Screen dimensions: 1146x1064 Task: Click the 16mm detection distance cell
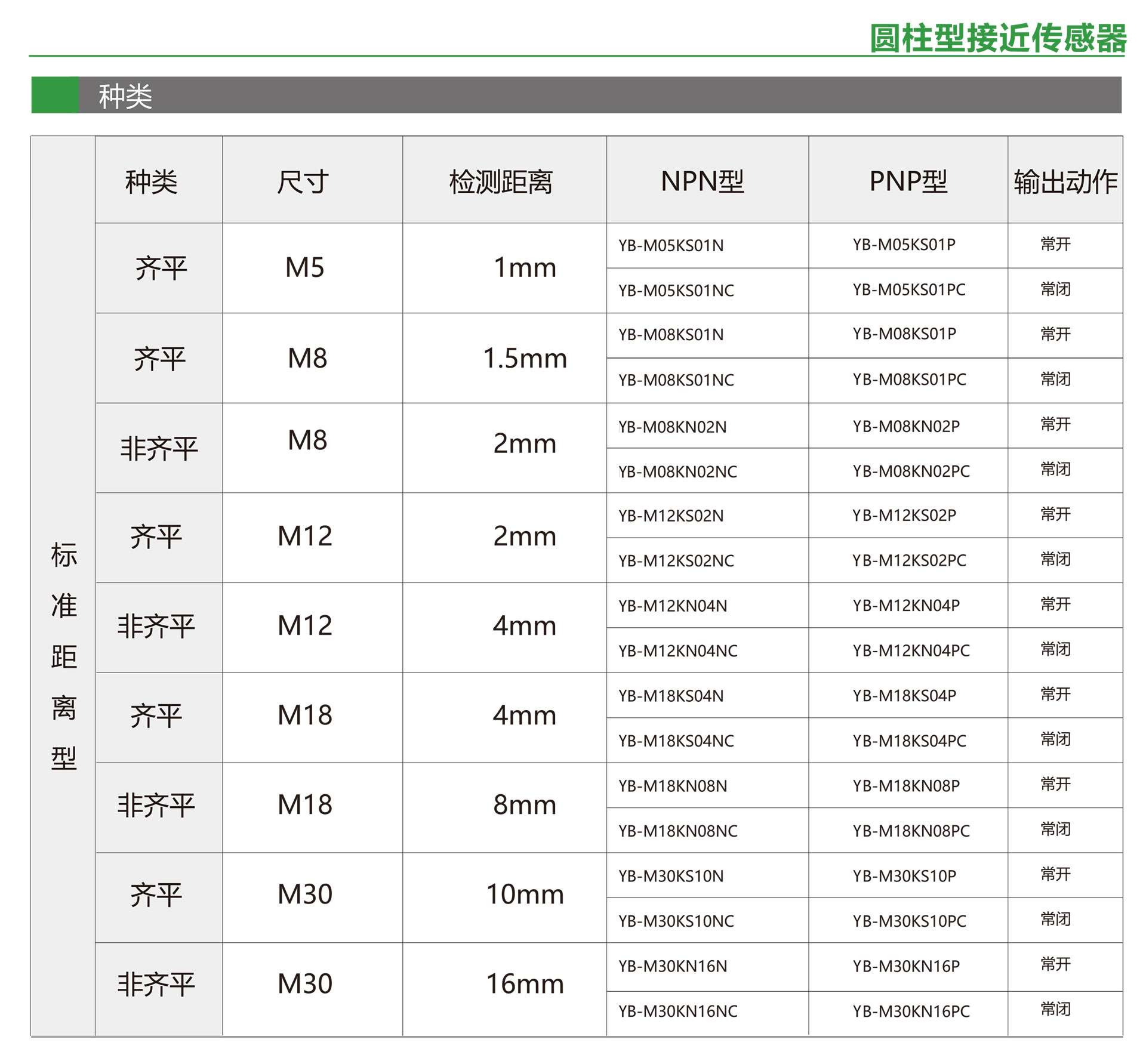coord(525,984)
